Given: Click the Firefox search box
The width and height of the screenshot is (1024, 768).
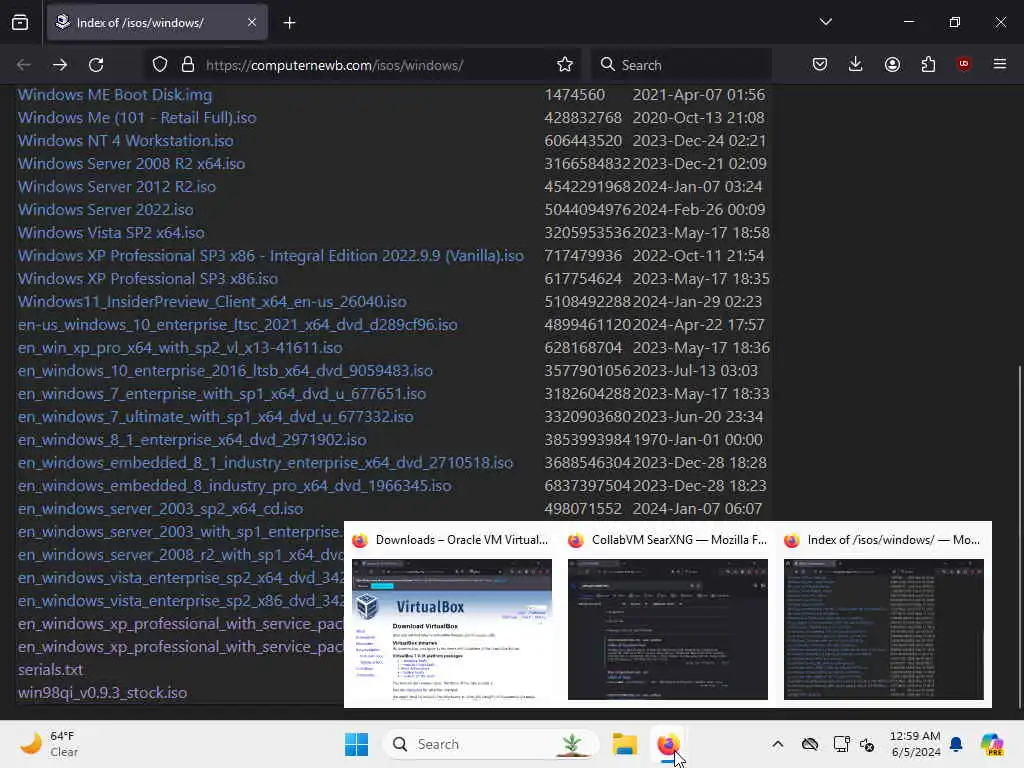Looking at the screenshot, I should tap(682, 65).
